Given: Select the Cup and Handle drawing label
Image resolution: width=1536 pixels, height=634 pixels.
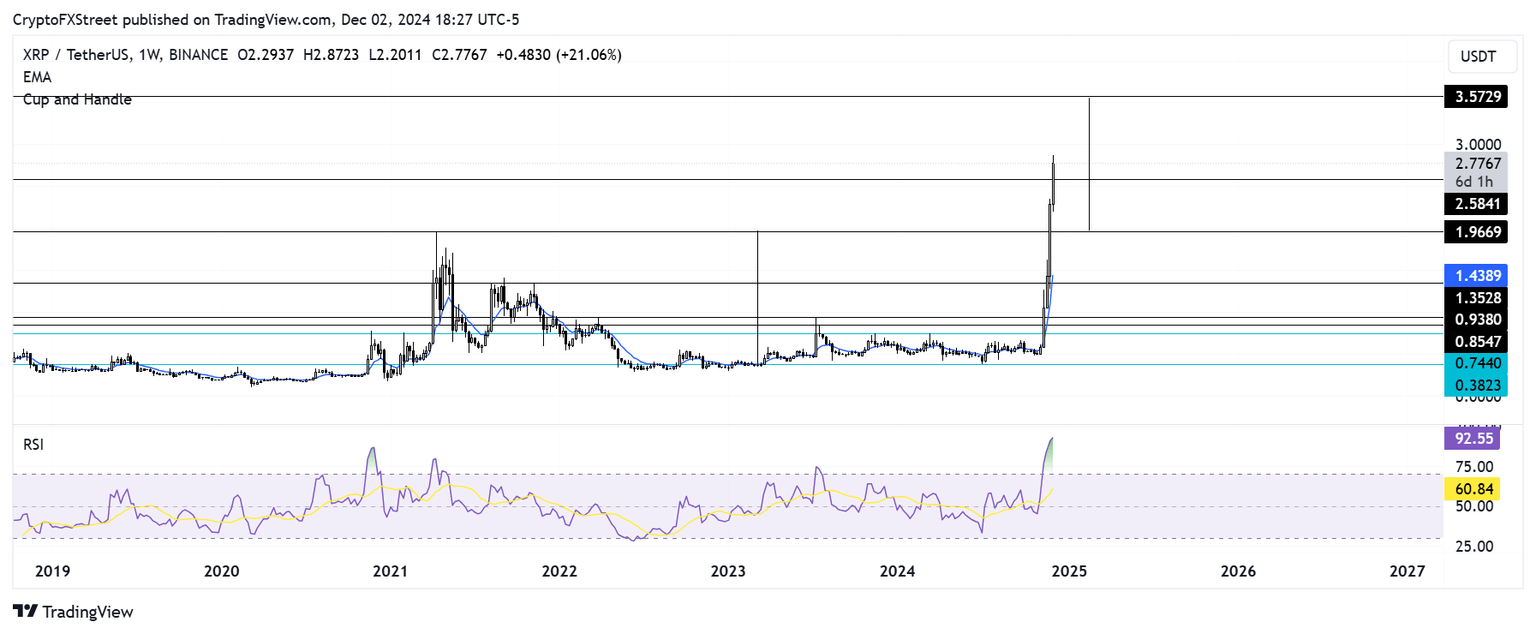Looking at the screenshot, I should 76,99.
